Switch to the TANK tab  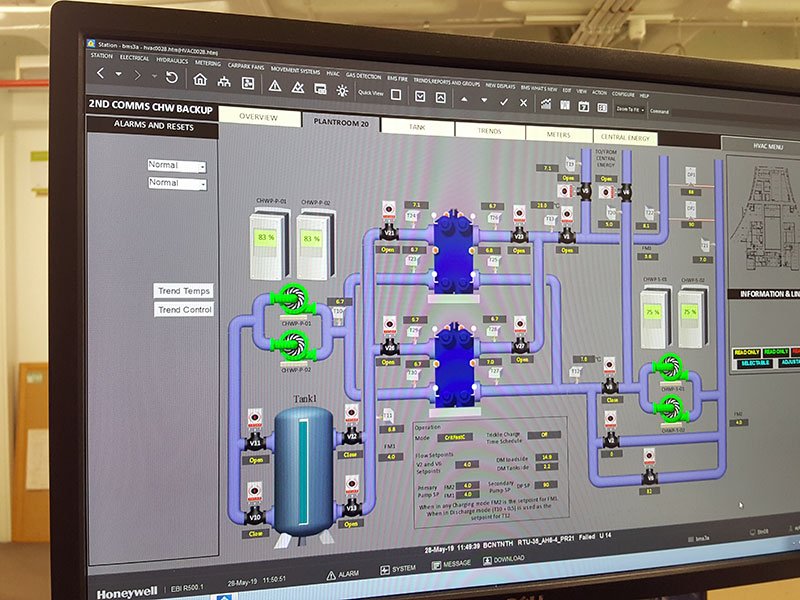point(417,127)
